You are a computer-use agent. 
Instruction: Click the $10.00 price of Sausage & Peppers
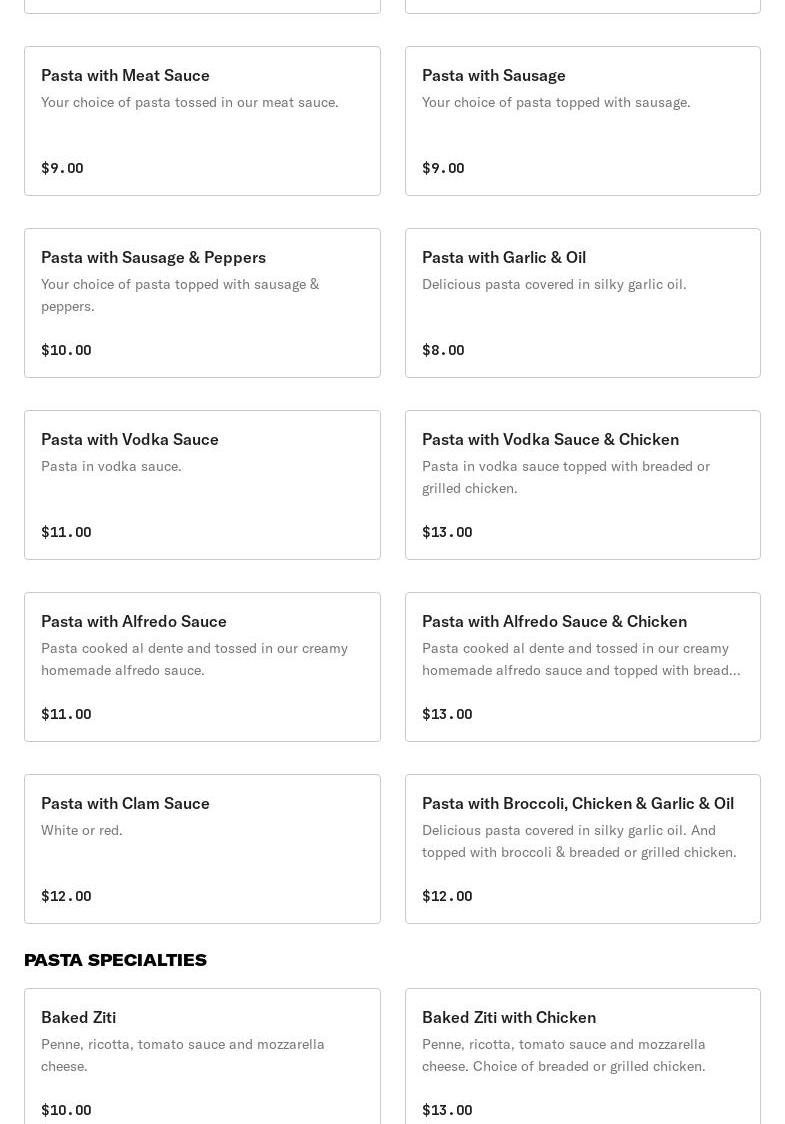click(x=66, y=350)
